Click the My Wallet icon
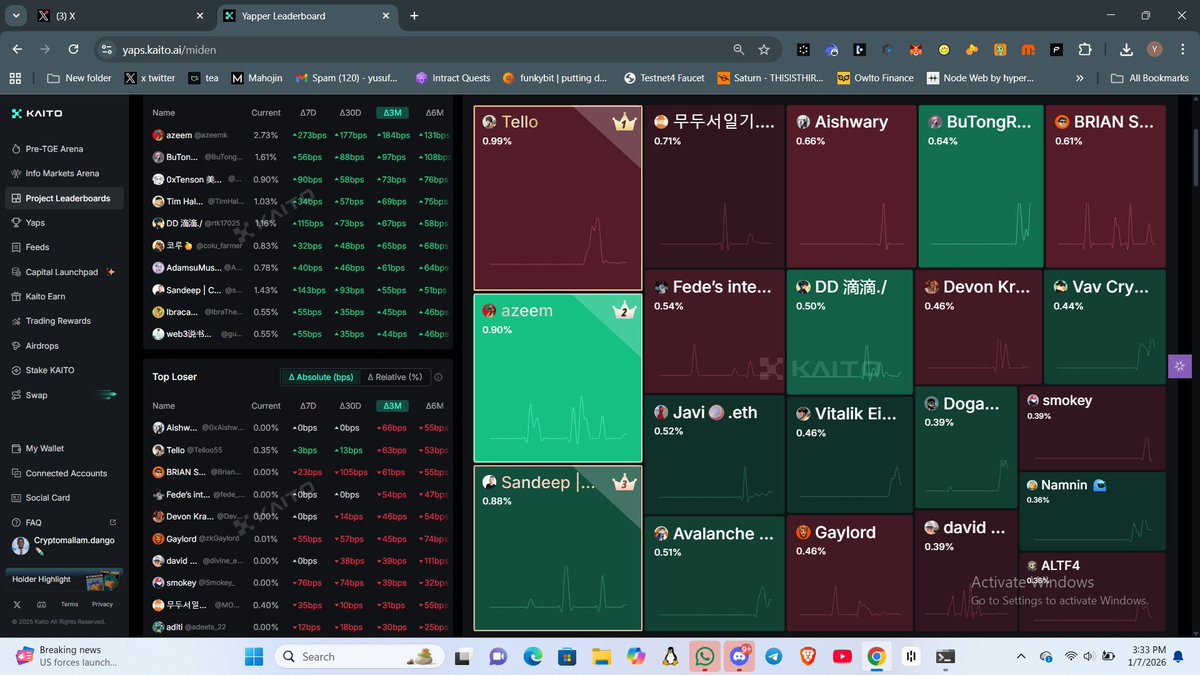This screenshot has height=675, width=1200. 16,449
